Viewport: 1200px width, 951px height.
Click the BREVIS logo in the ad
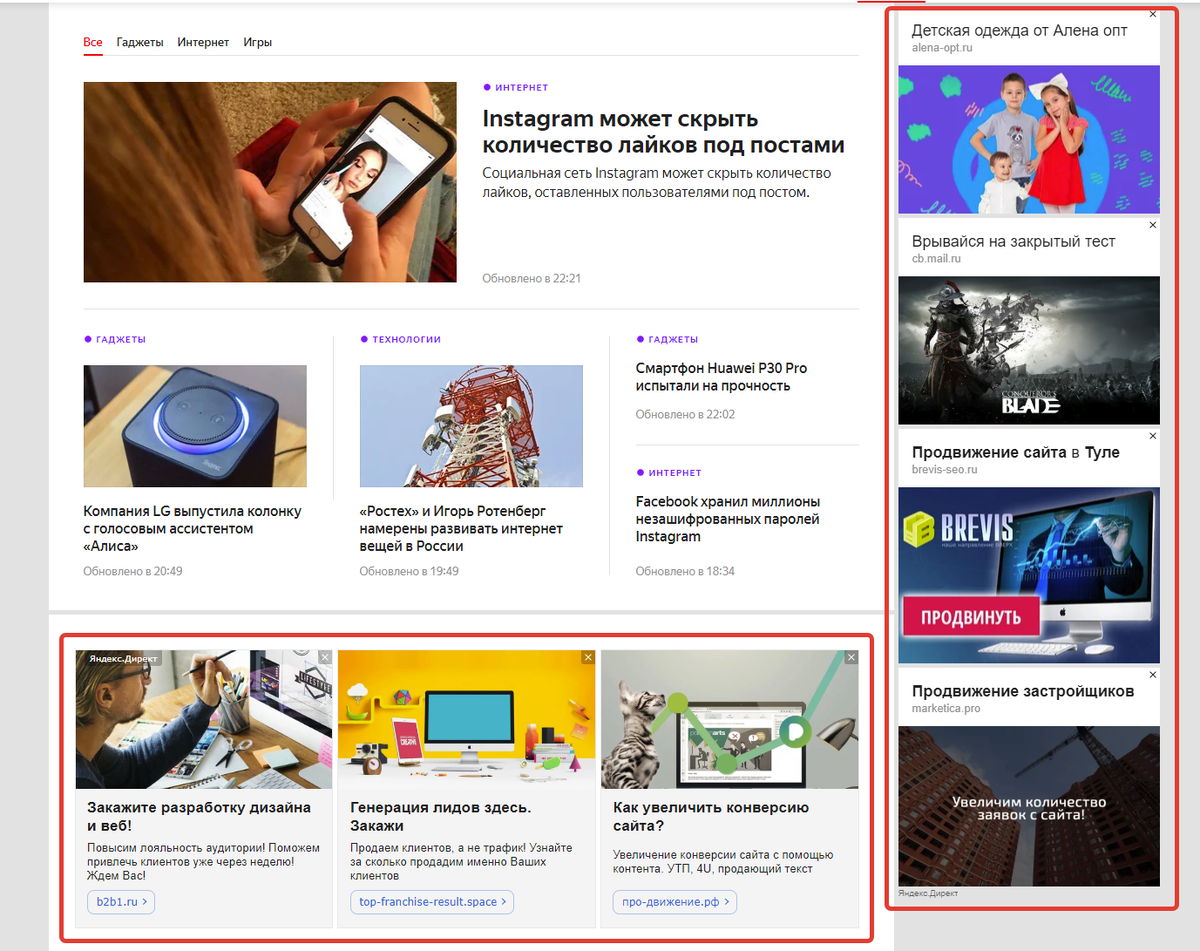coord(959,530)
